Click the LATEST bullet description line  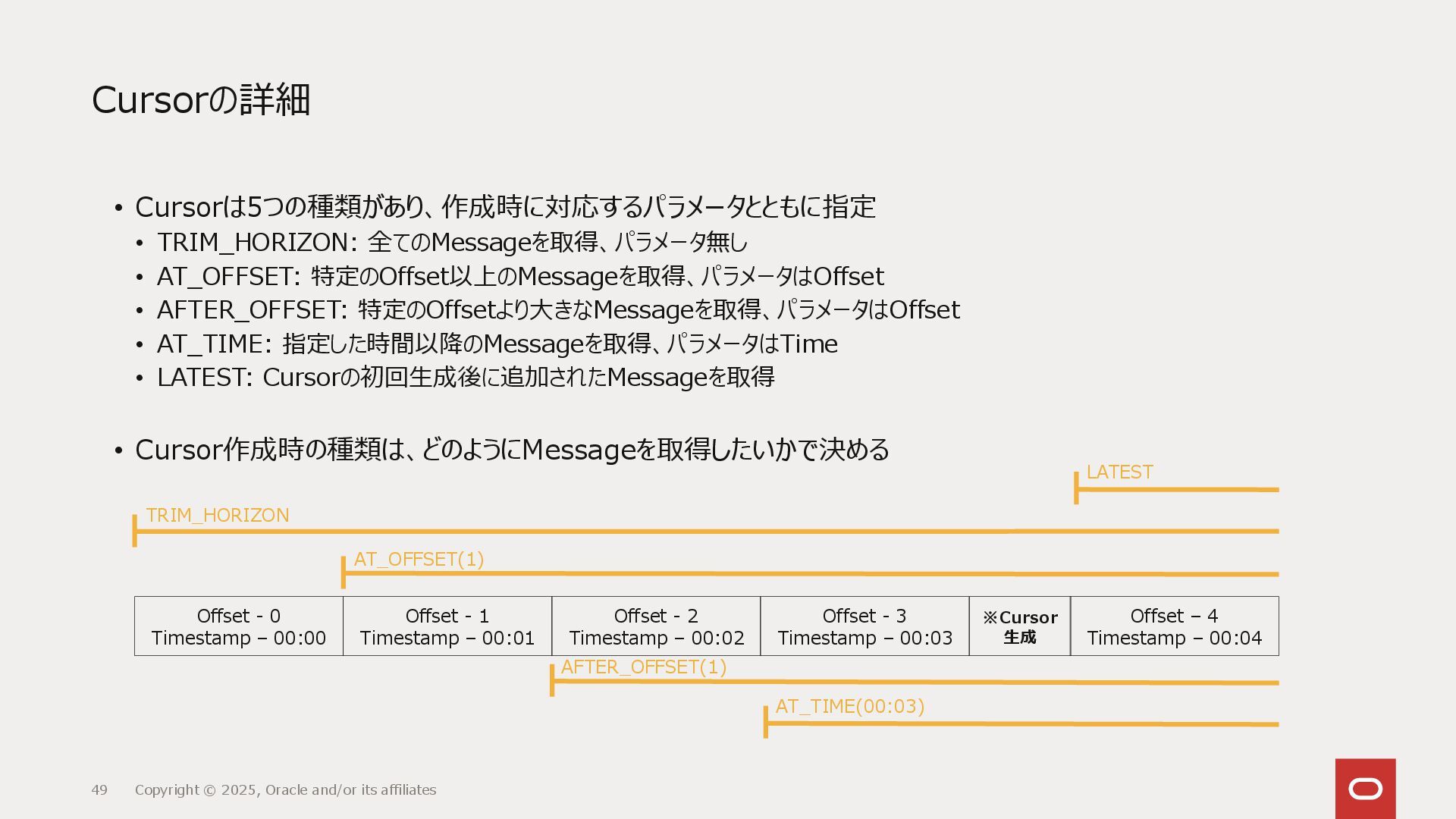coord(465,378)
